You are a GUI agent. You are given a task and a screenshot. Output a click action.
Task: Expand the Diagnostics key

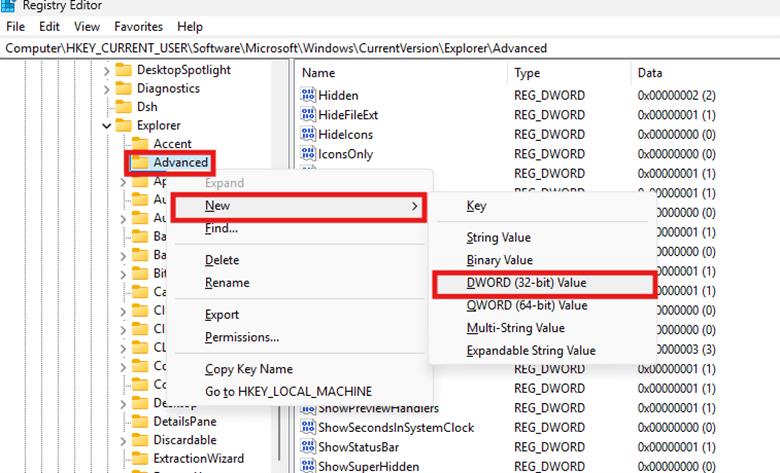[106, 89]
